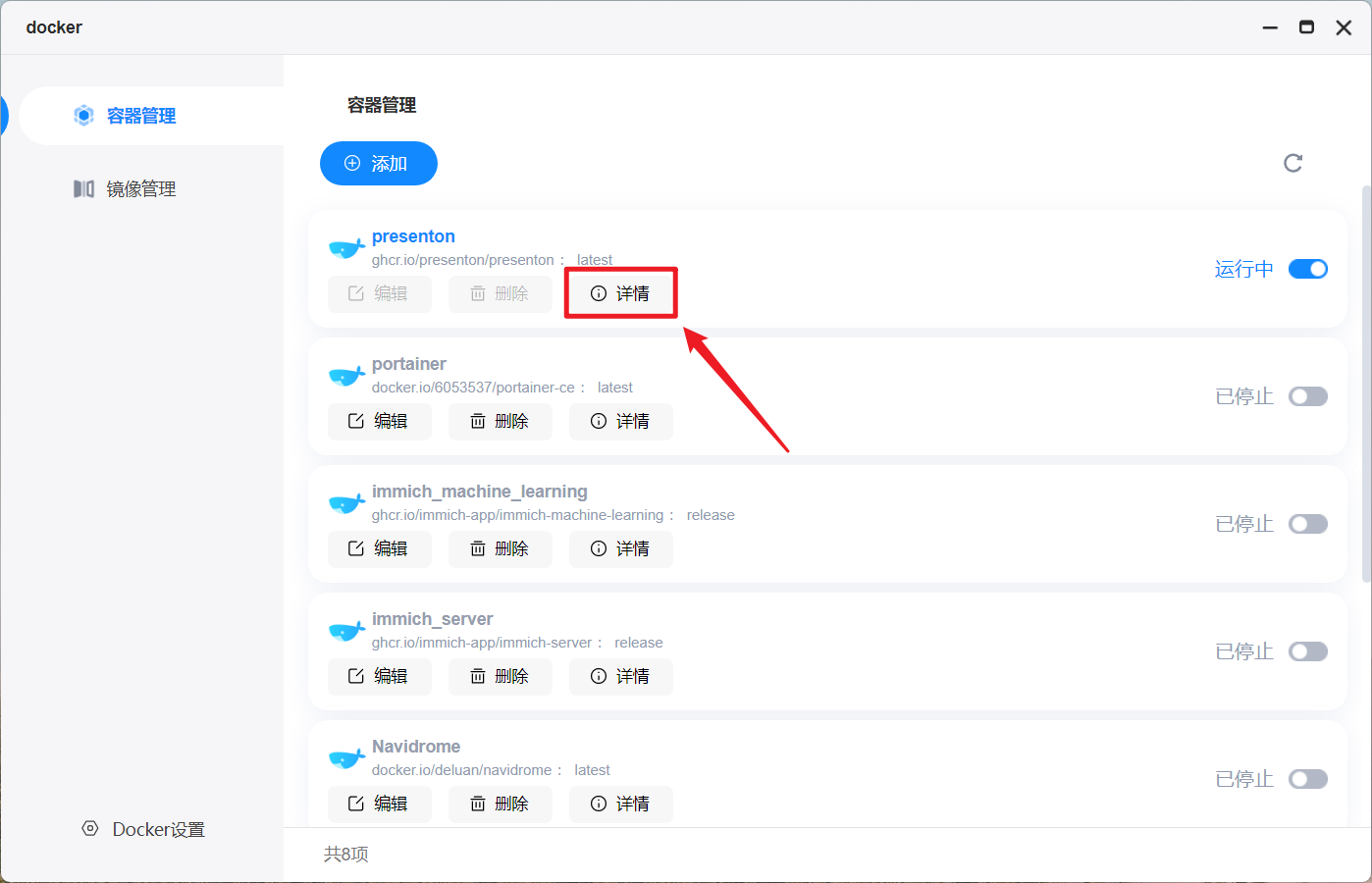This screenshot has height=883, width=1372.
Task: Click the Navidrome whale icon
Action: (346, 758)
